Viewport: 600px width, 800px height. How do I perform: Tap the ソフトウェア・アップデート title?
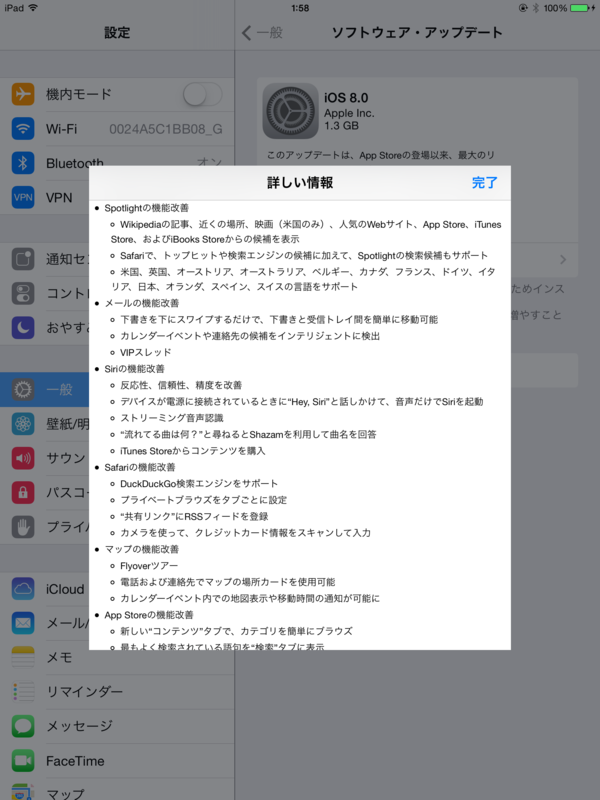tap(417, 33)
